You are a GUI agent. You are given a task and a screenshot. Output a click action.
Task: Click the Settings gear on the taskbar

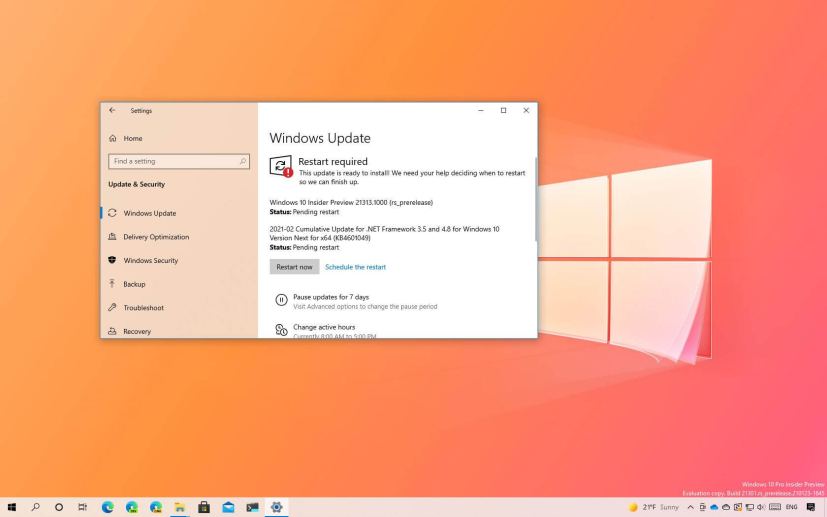pyautogui.click(x=276, y=508)
